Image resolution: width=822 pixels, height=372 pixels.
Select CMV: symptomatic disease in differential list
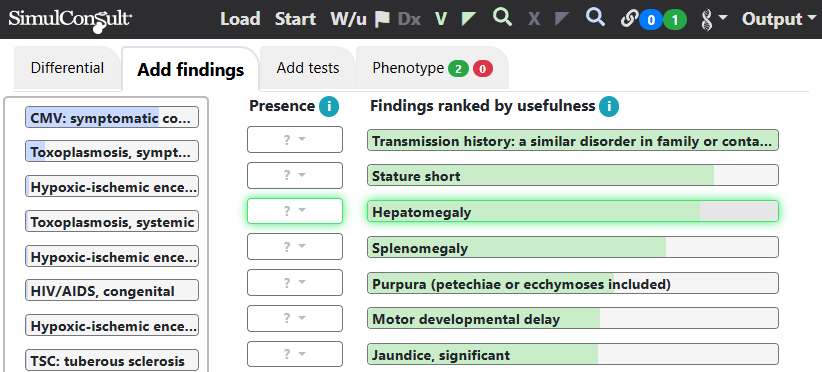pos(112,117)
